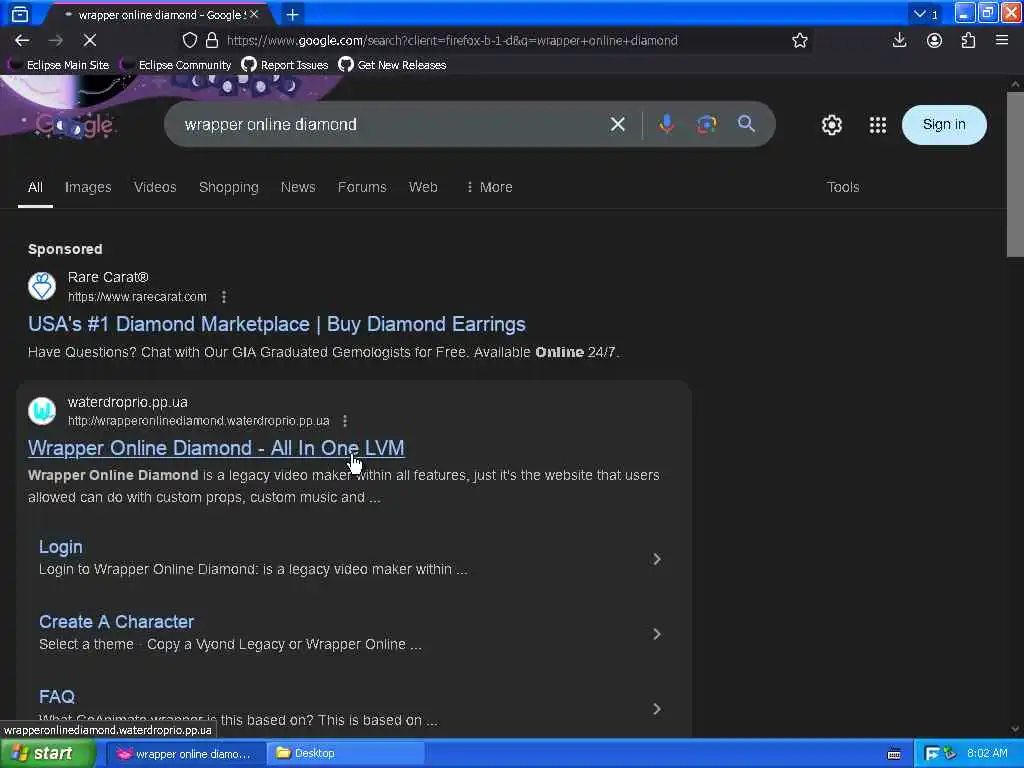
Task: Switch to the Forums tab
Action: pos(362,187)
